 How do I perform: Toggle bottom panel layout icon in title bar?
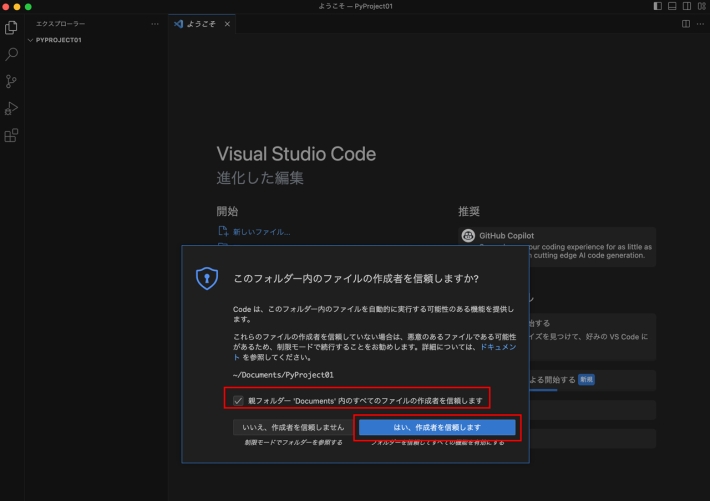672,6
